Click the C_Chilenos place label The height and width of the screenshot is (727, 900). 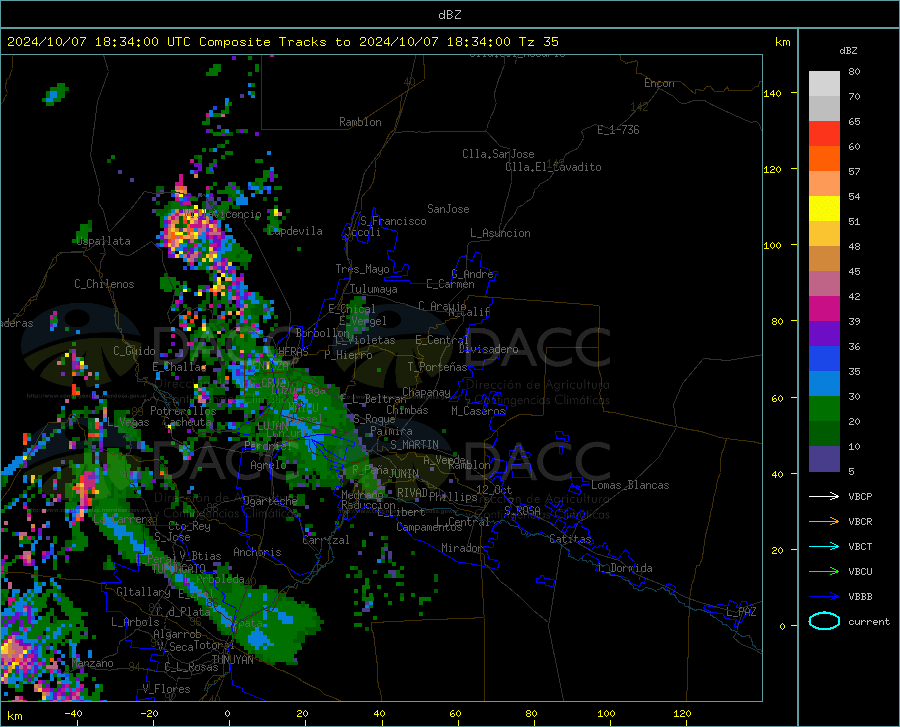tap(104, 284)
